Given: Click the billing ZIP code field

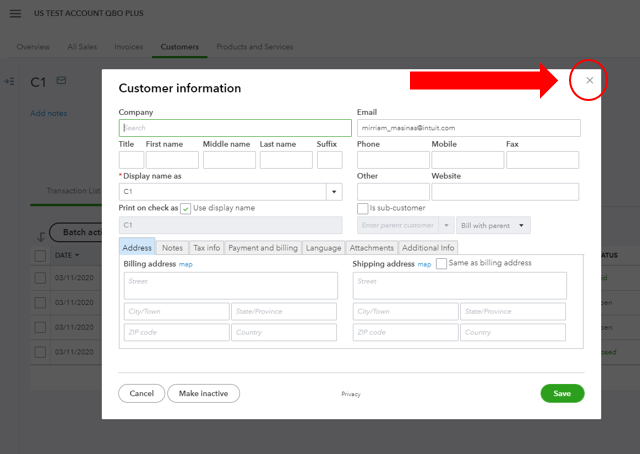Looking at the screenshot, I should click(x=176, y=332).
